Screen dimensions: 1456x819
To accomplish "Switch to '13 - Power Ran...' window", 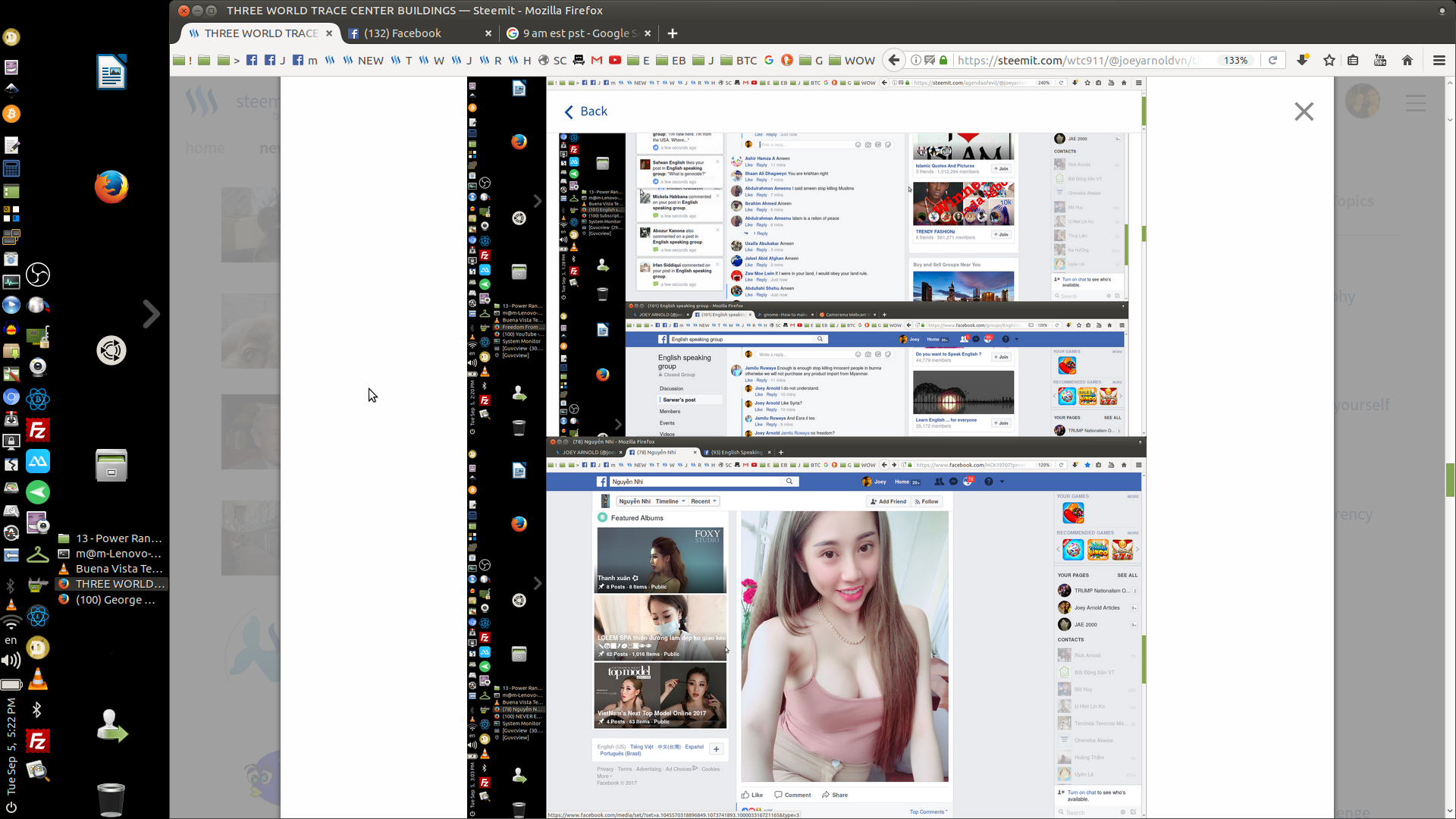I will click(x=111, y=538).
